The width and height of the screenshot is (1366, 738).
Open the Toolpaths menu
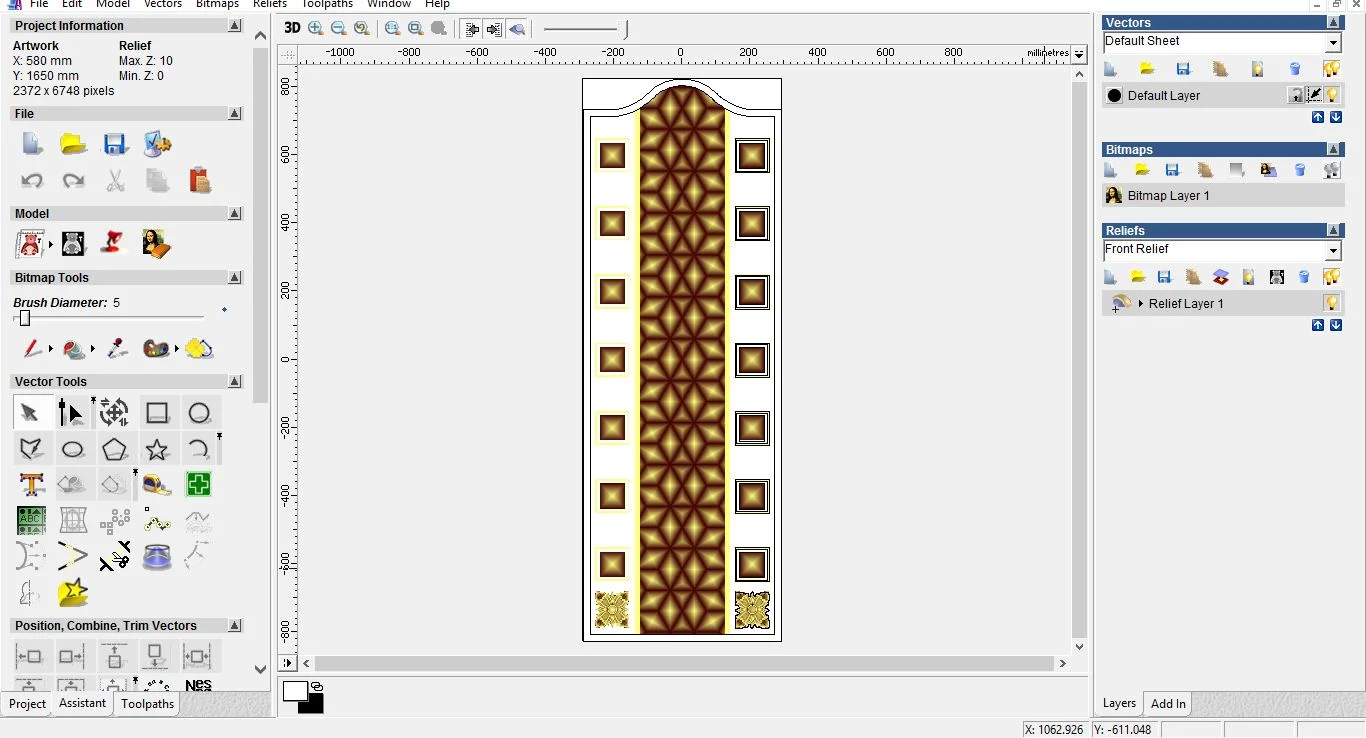coord(327,4)
